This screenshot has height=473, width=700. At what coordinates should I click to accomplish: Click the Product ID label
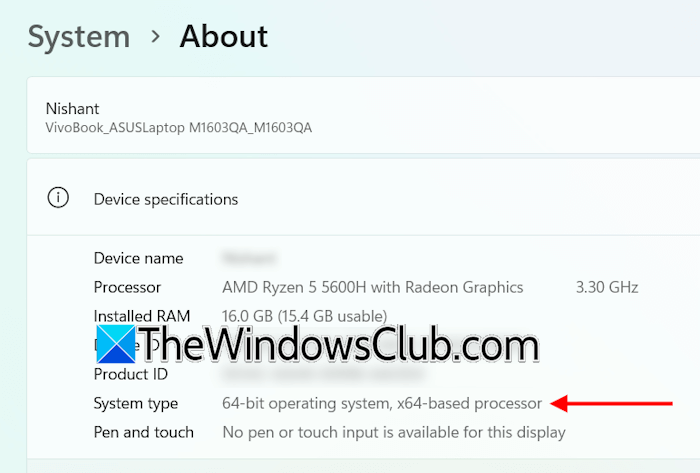coord(131,374)
